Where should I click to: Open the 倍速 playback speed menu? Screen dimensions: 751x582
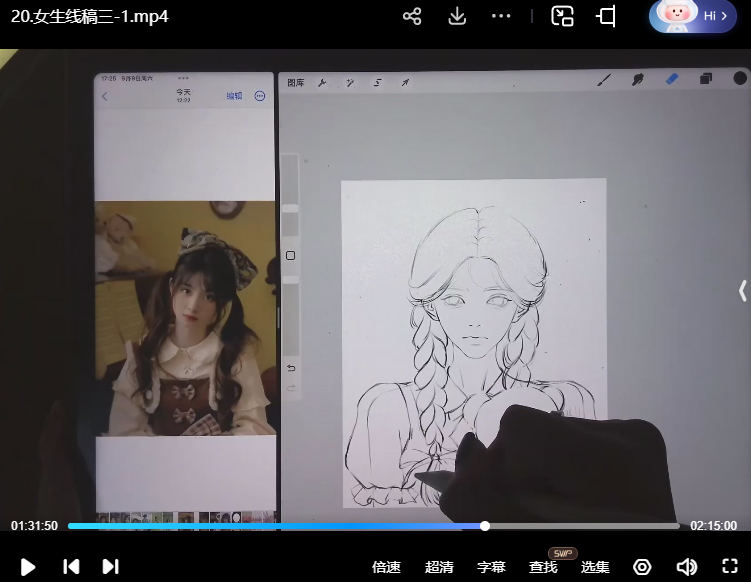(x=386, y=567)
